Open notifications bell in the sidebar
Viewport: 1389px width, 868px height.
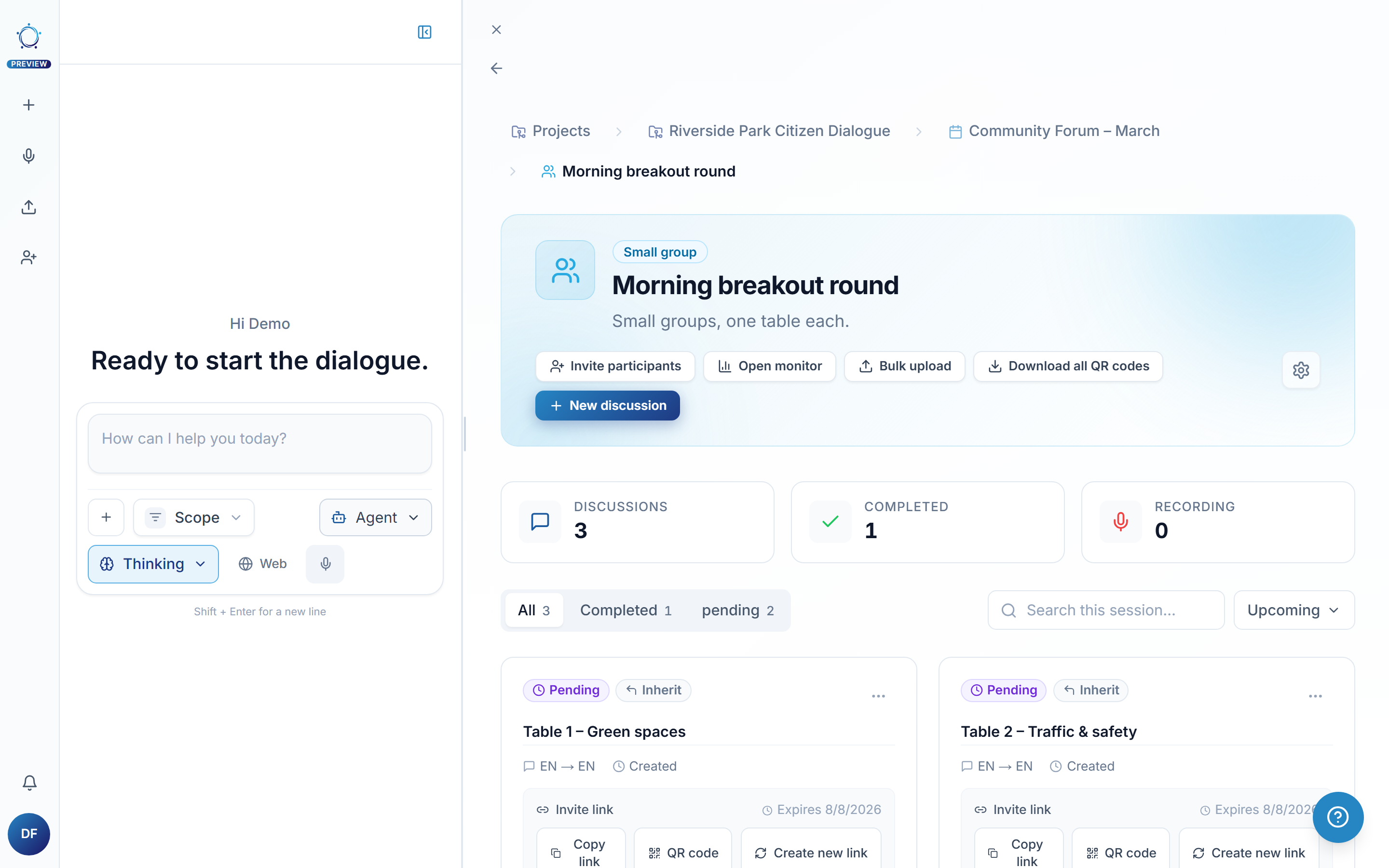[x=29, y=783]
